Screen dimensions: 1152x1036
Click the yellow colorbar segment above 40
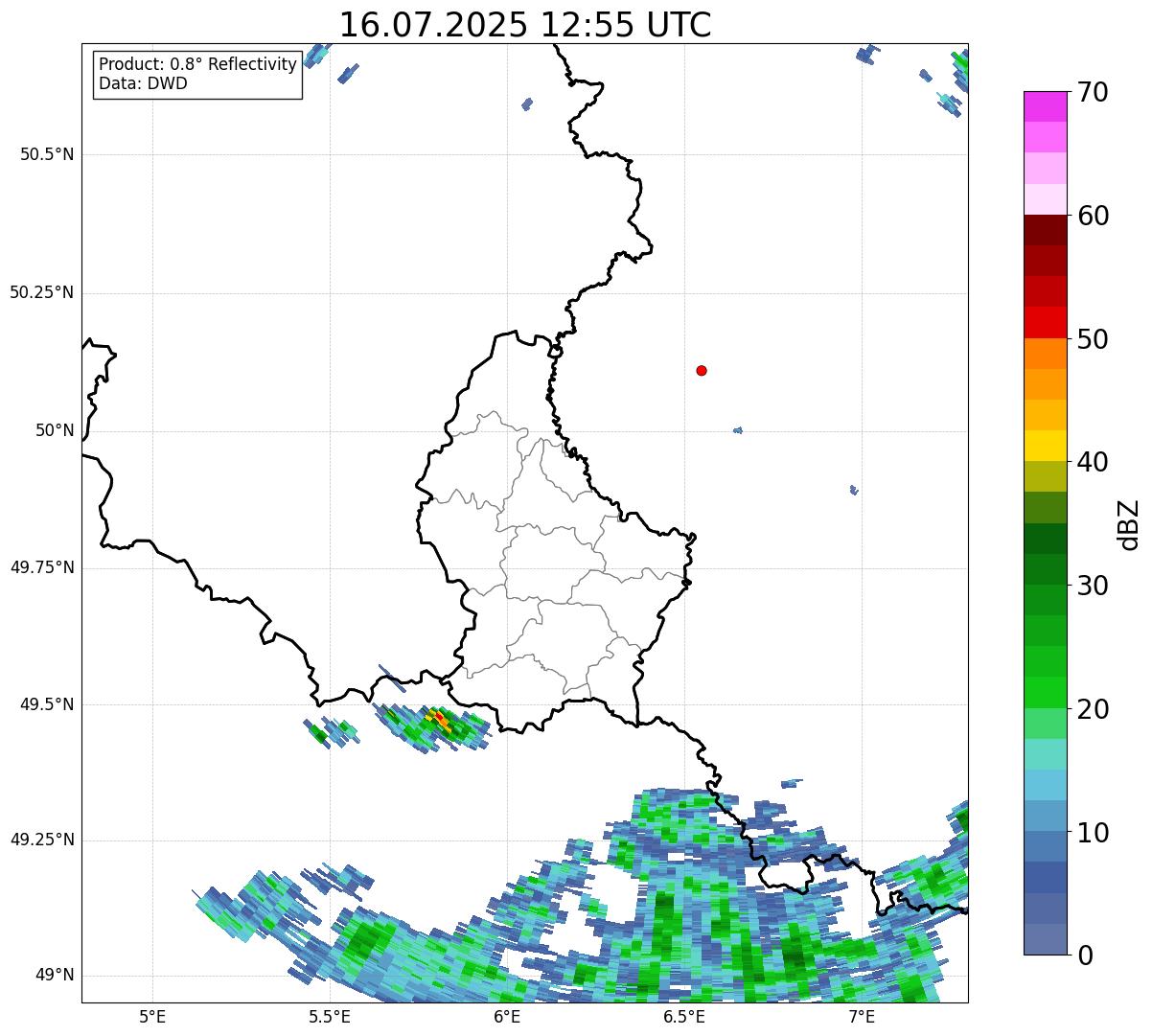(1045, 446)
